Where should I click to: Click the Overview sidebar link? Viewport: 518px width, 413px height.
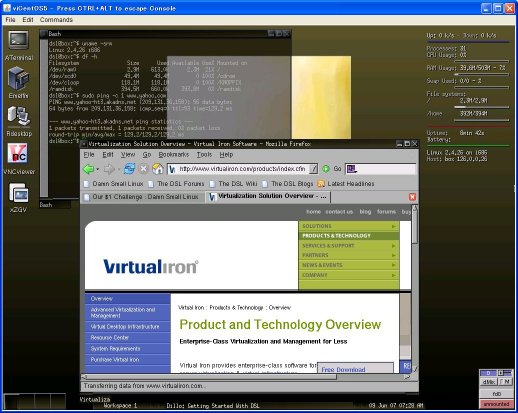pyautogui.click(x=127, y=299)
